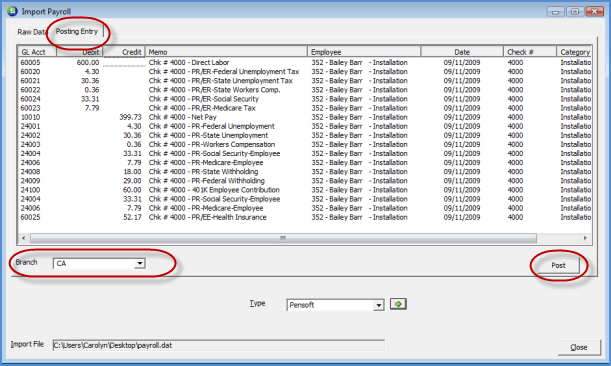Image resolution: width=611 pixels, height=366 pixels.
Task: Click the Check # column header
Action: coord(530,52)
